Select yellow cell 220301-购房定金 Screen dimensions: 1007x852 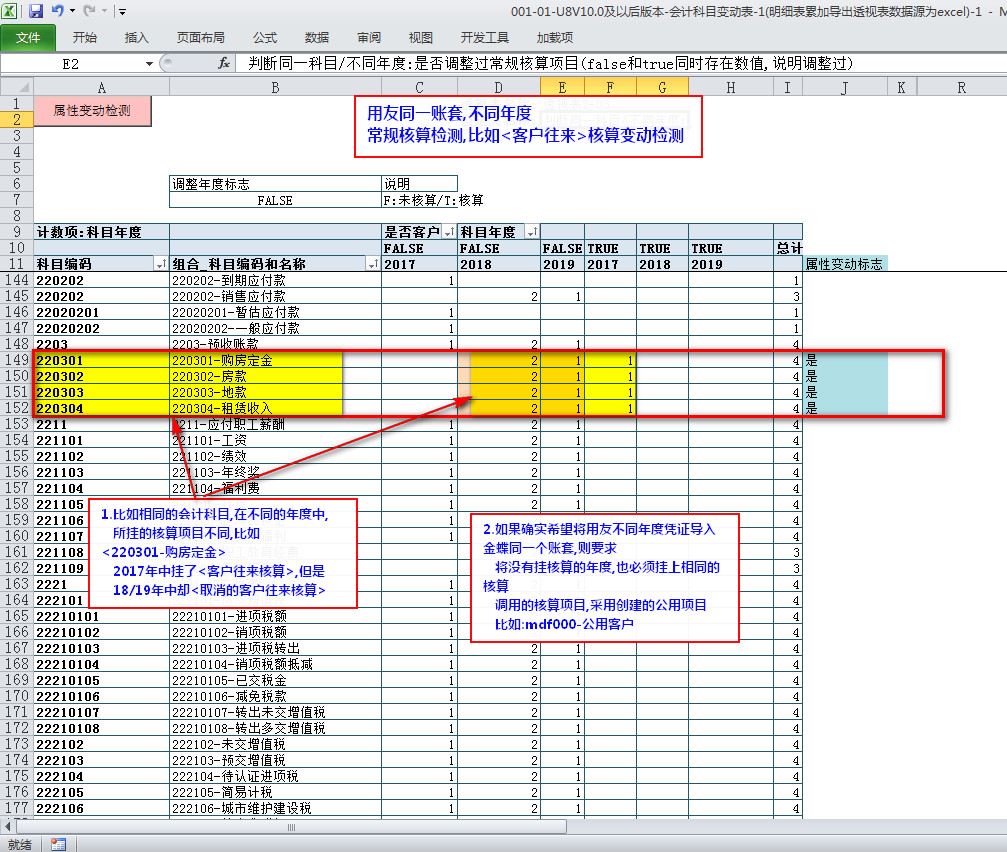256,360
